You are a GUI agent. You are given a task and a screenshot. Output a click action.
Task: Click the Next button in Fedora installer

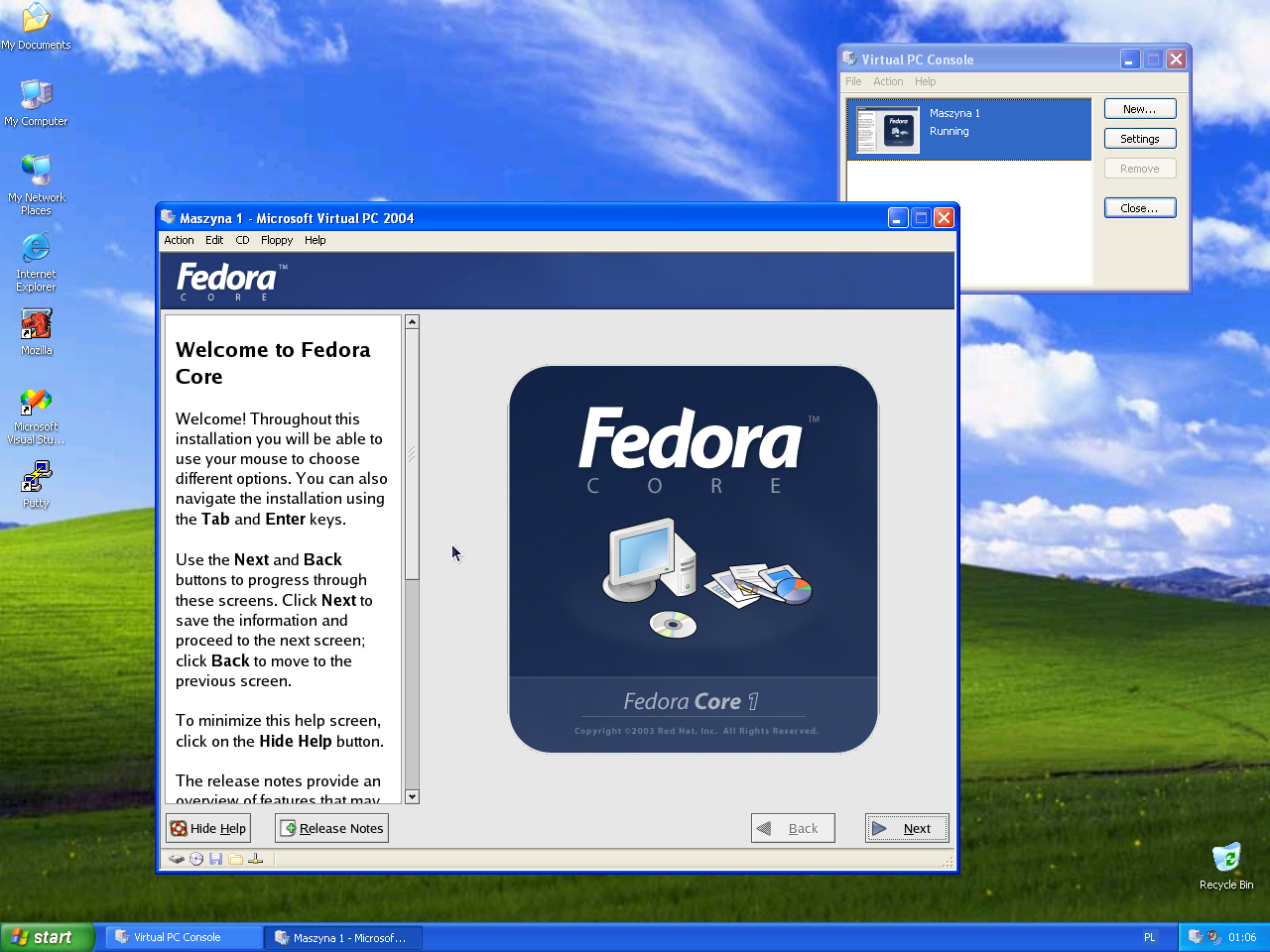click(x=907, y=828)
